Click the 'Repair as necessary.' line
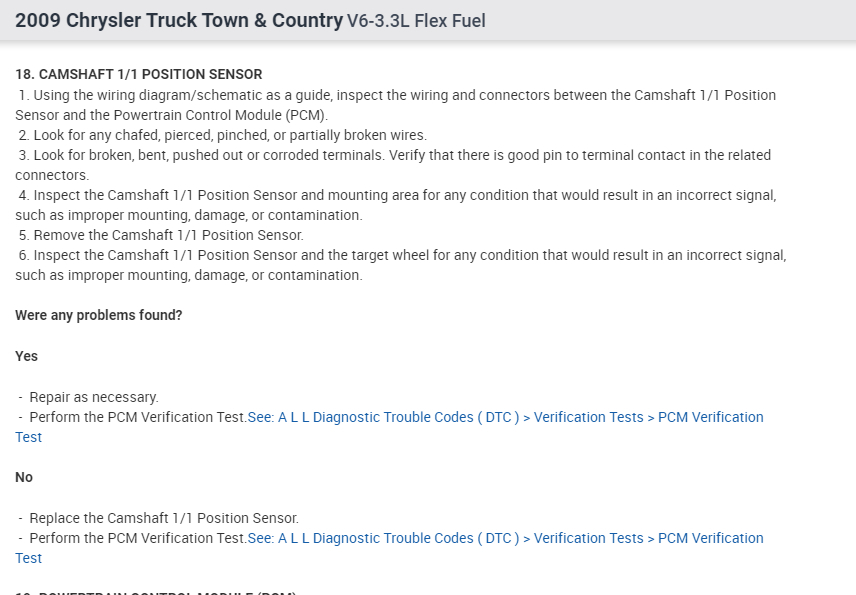This screenshot has height=595, width=856. click(x=93, y=397)
